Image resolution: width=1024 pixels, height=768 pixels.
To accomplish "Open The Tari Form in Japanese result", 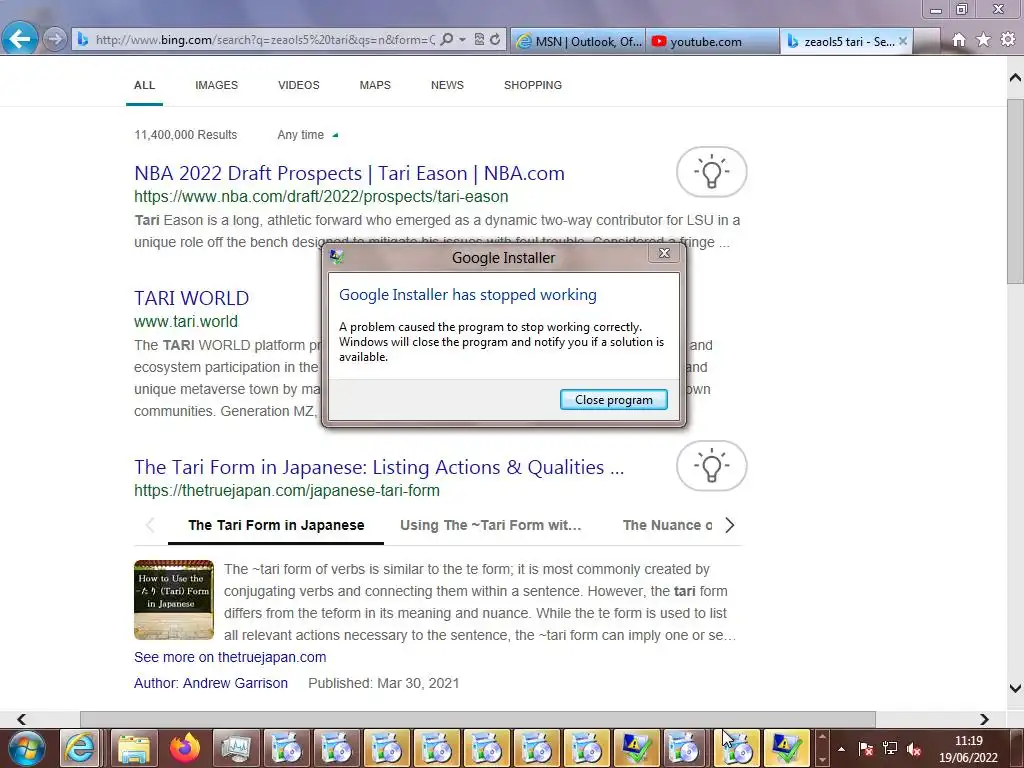I will 379,468.
